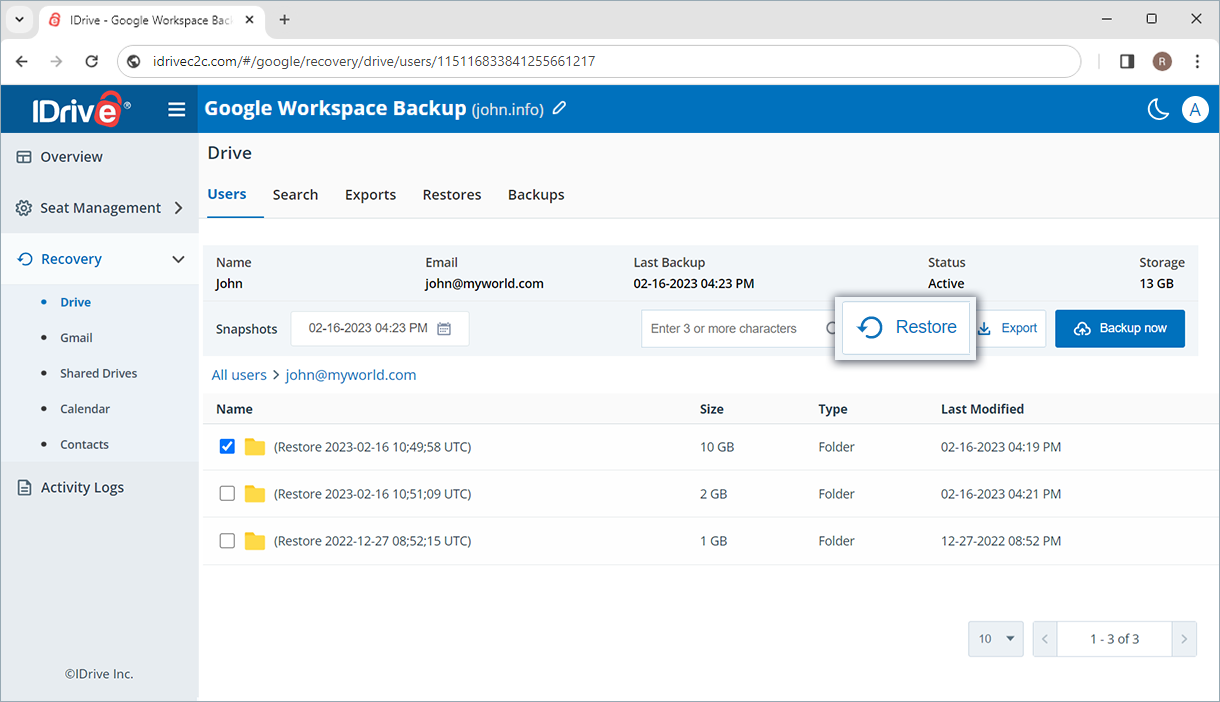
Task: Select the Restore 2023-02-16 10:51:09 folder
Action: pos(227,493)
